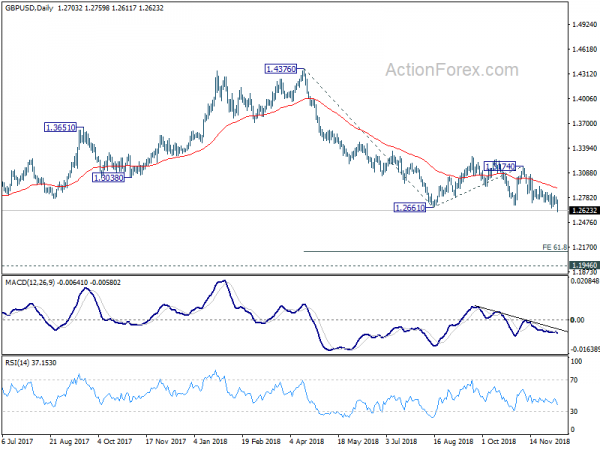Click the 19 Feb 2018 date label

(x=261, y=441)
